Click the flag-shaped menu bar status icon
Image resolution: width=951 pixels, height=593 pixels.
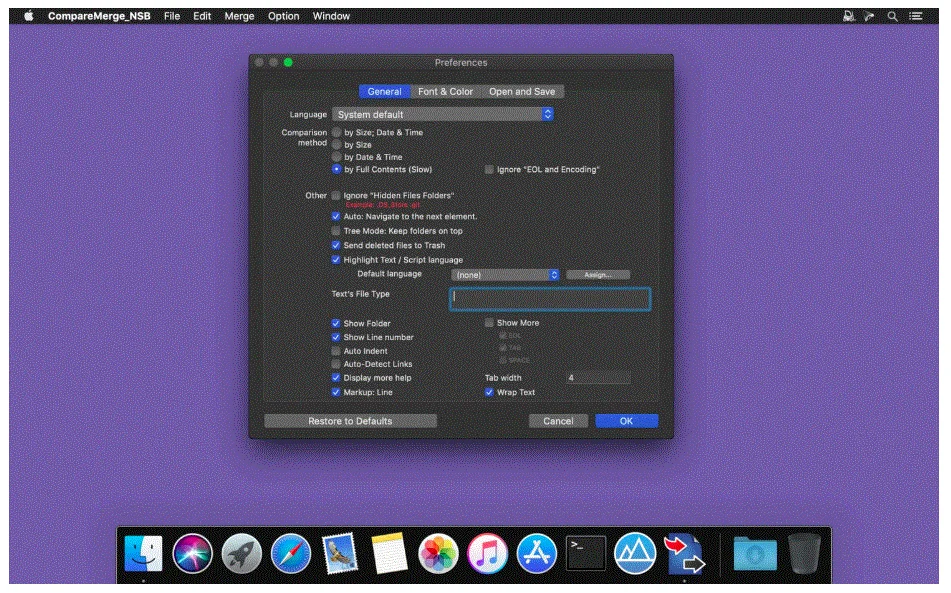click(869, 16)
